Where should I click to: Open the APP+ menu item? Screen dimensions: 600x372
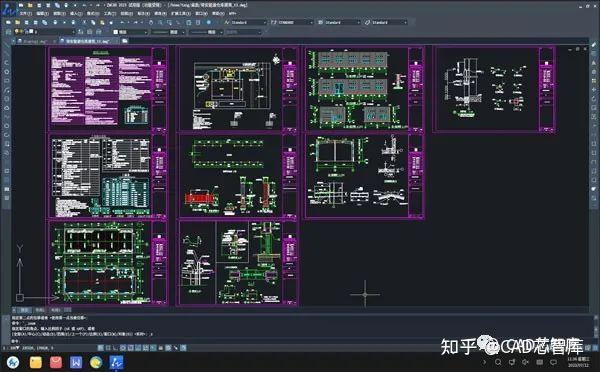(x=232, y=13)
